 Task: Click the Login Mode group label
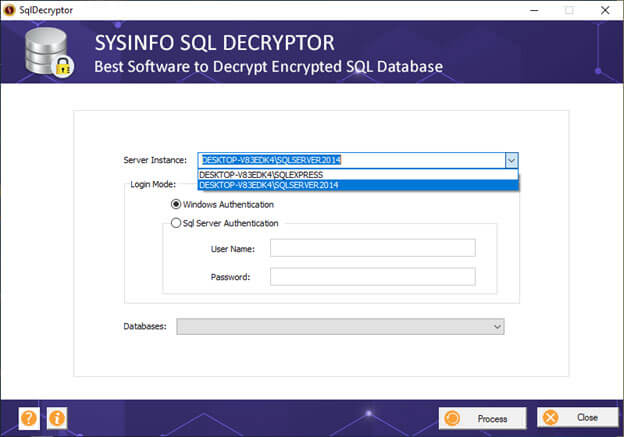tap(153, 184)
